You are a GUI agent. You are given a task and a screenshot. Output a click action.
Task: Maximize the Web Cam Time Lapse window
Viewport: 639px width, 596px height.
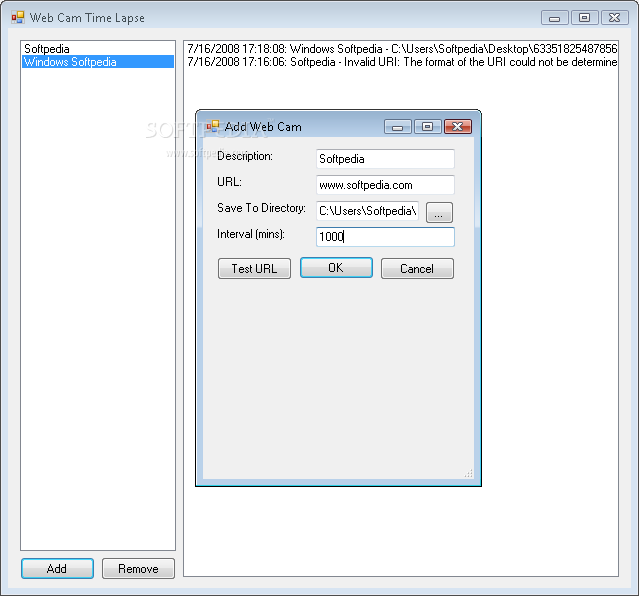pos(585,18)
